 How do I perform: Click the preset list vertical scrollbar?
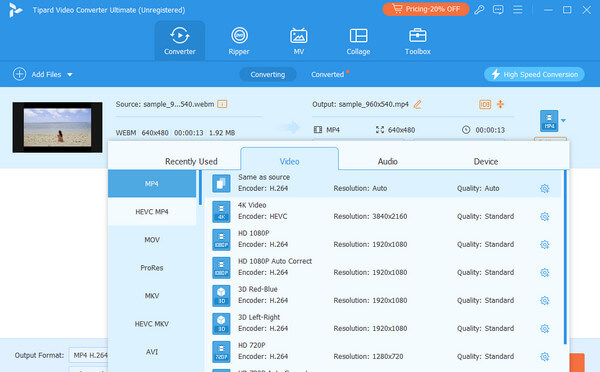tap(565, 257)
